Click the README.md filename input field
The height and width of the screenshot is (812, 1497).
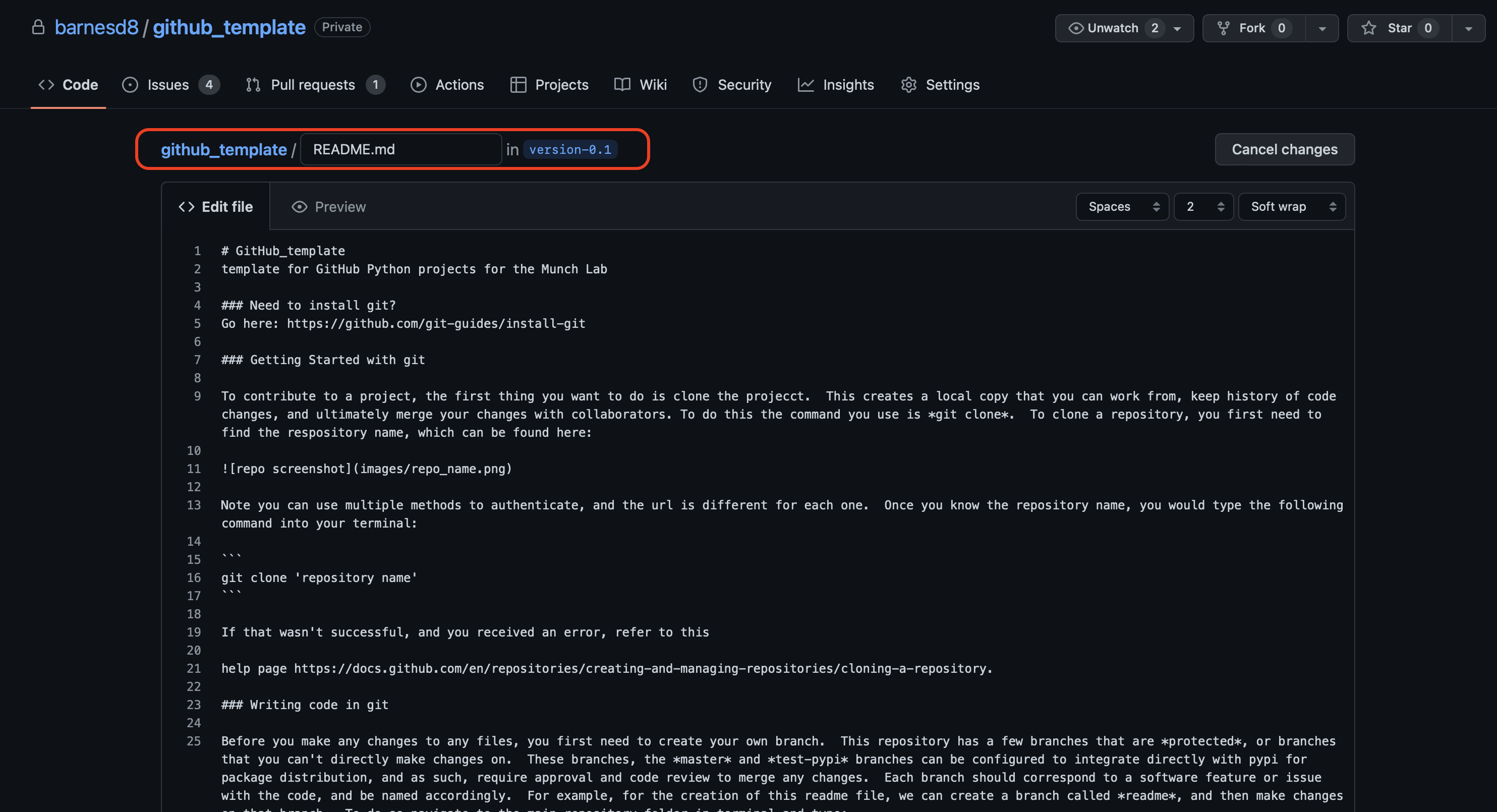[401, 149]
